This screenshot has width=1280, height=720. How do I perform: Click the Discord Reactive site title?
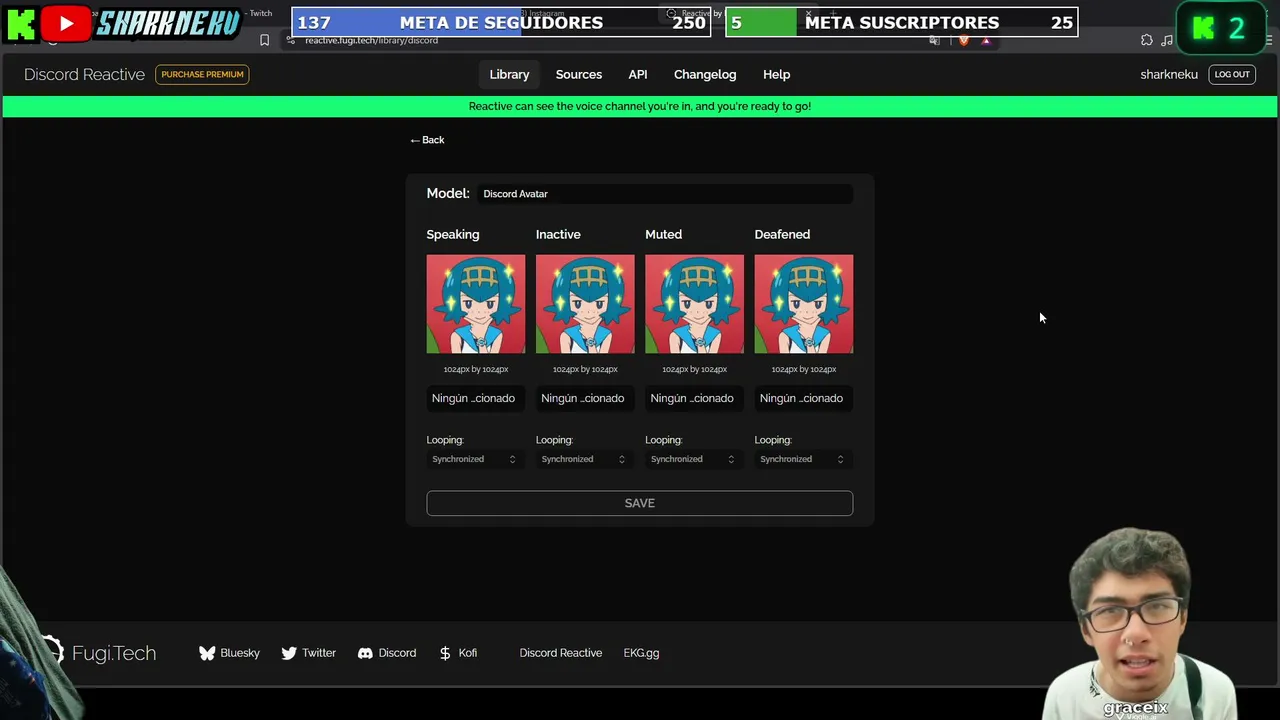(84, 74)
